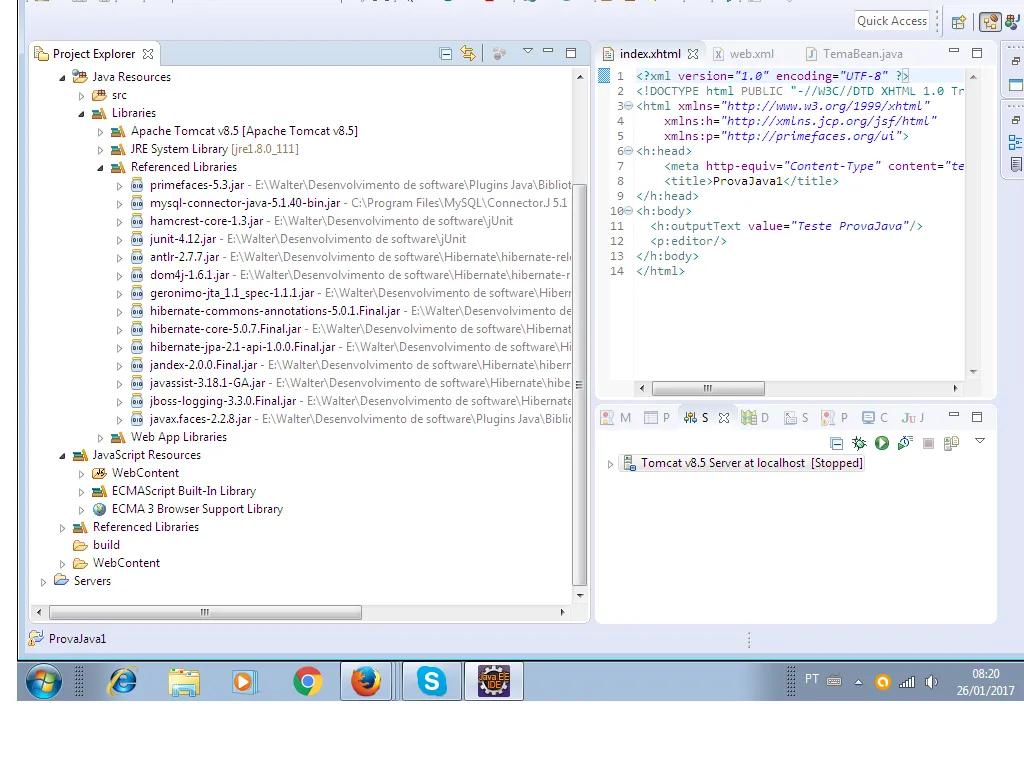Click the Open Perspective icon
Image resolution: width=1024 pixels, height=768 pixels.
(x=959, y=21)
